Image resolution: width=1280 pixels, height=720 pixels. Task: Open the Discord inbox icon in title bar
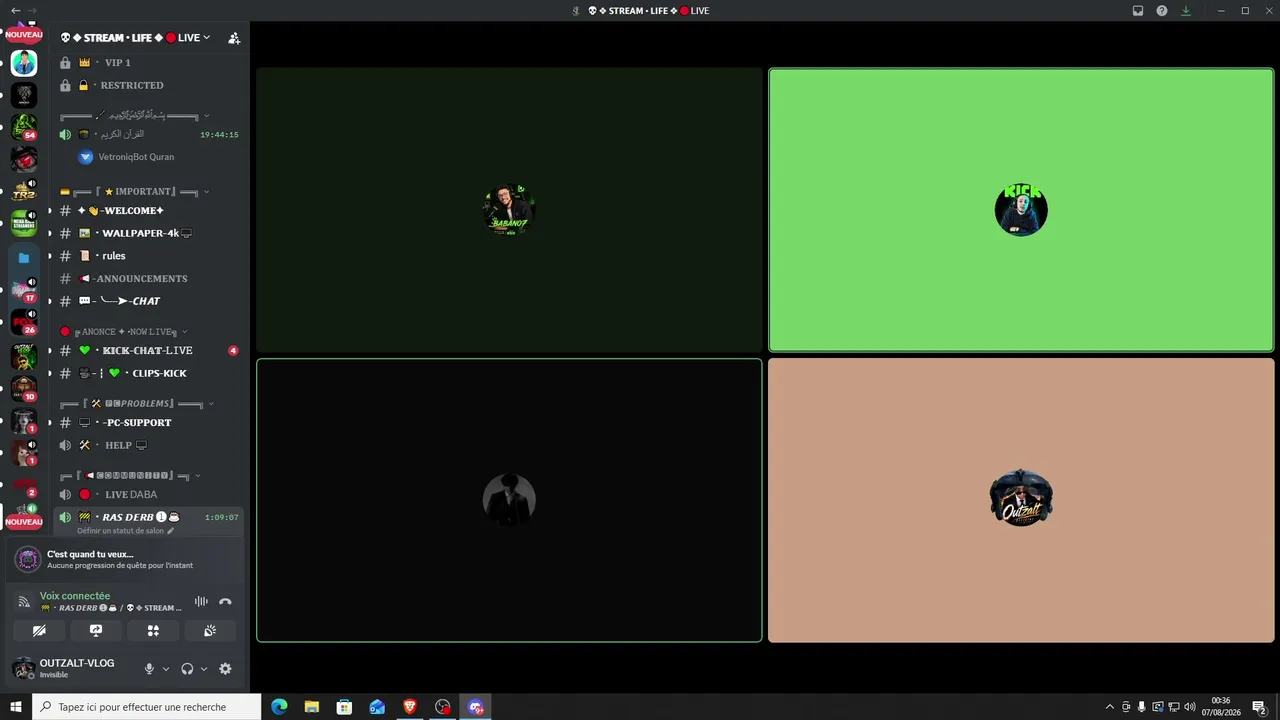(1138, 11)
